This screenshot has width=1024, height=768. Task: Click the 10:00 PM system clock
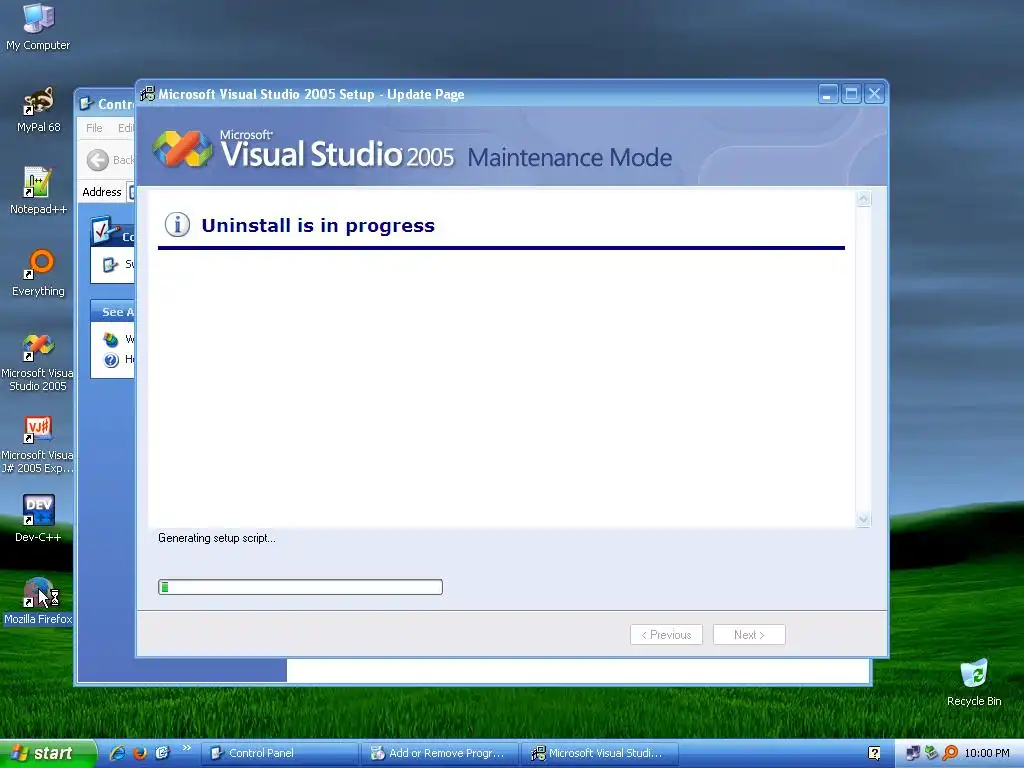click(x=987, y=753)
